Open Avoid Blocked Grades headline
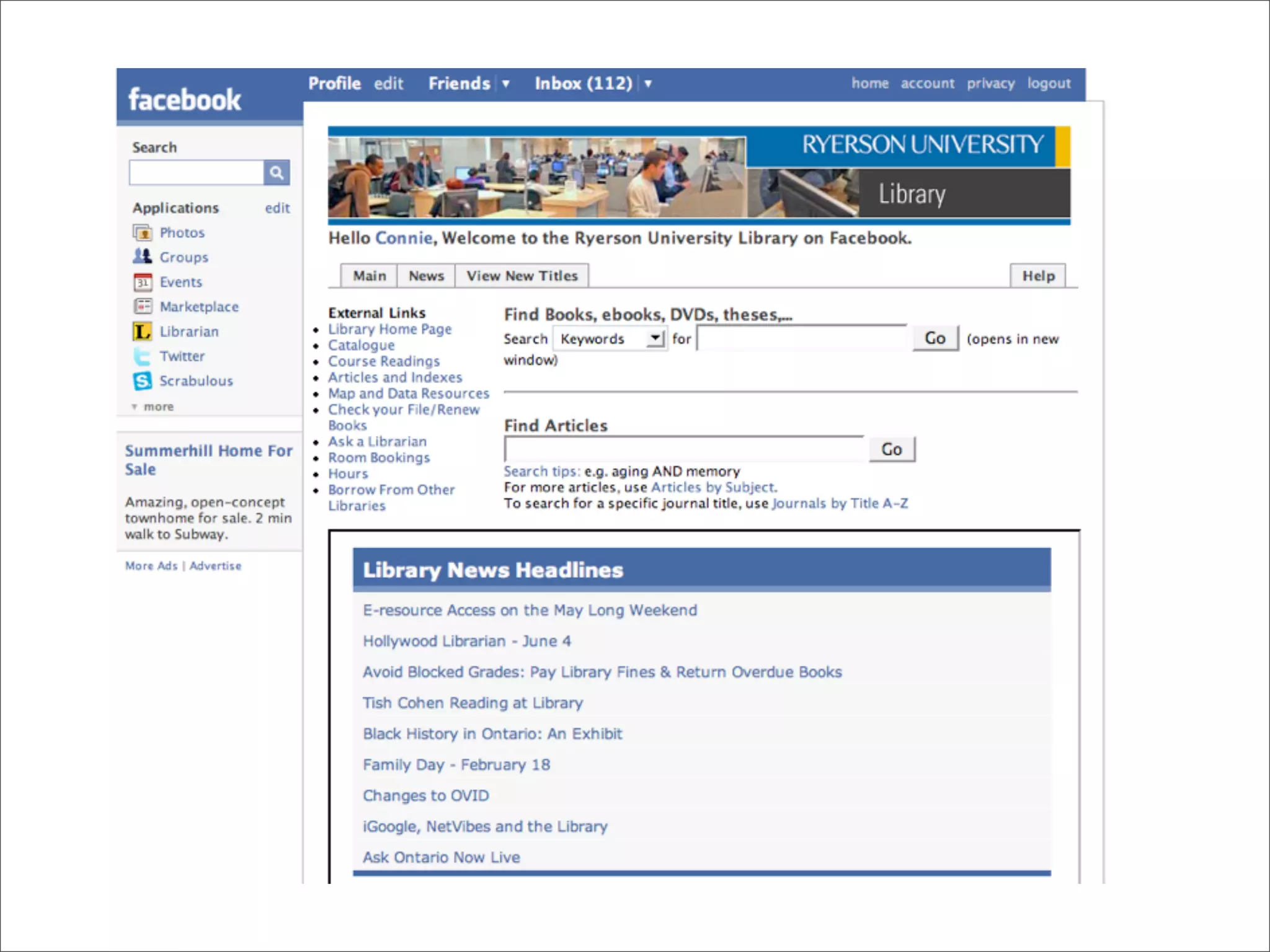Screen dimensions: 1270x952 [602, 672]
